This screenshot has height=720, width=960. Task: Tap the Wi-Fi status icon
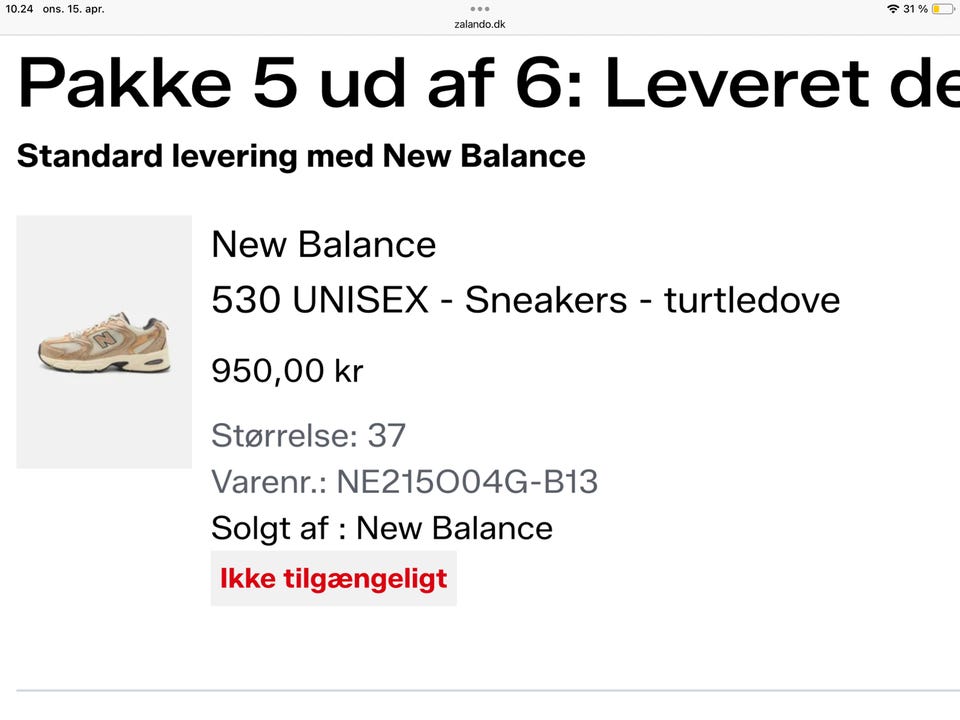pyautogui.click(x=892, y=9)
